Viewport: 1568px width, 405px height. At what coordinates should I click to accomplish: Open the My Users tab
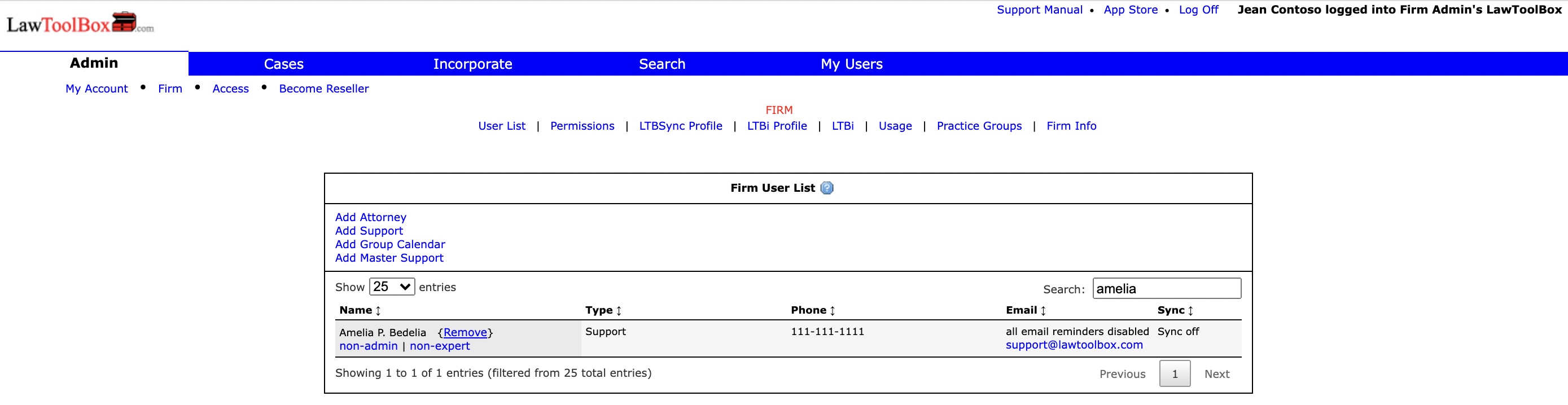point(852,64)
